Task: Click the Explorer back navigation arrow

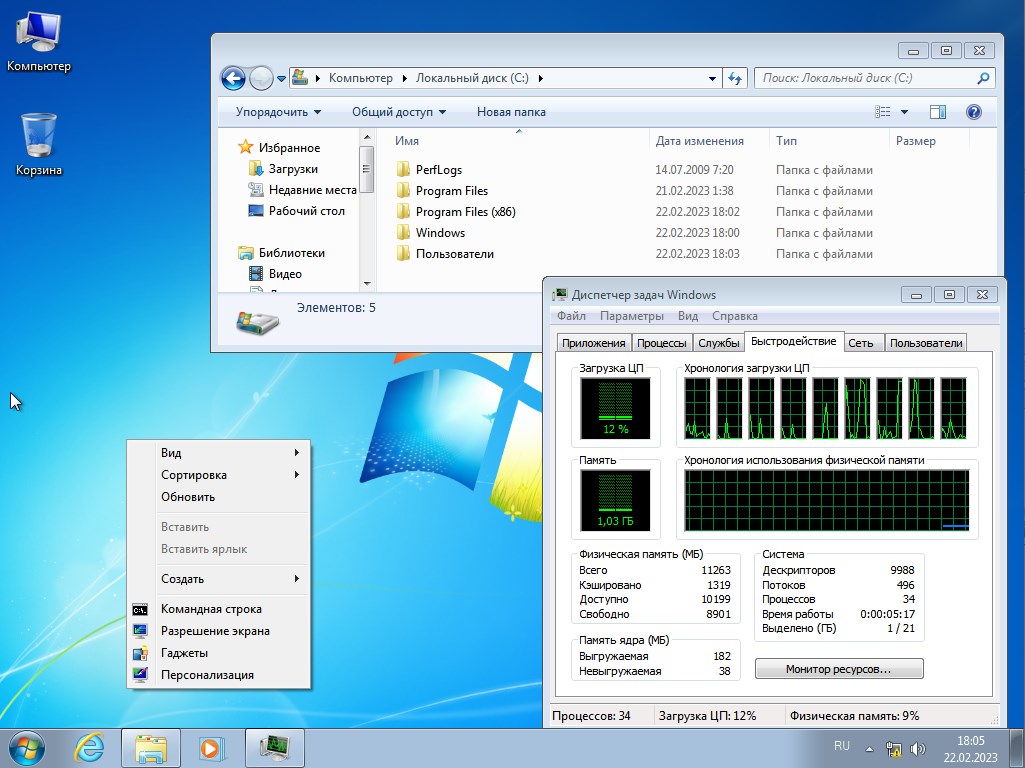Action: coord(233,78)
